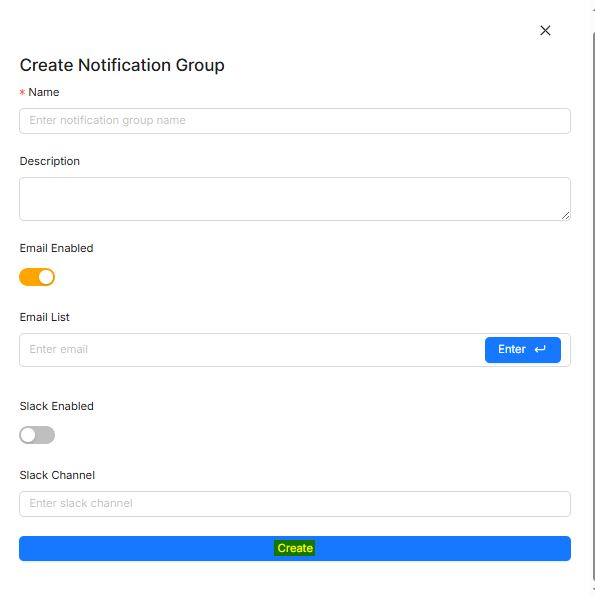This screenshot has width=595, height=597.
Task: Focus the notification group name field
Action: [295, 121]
